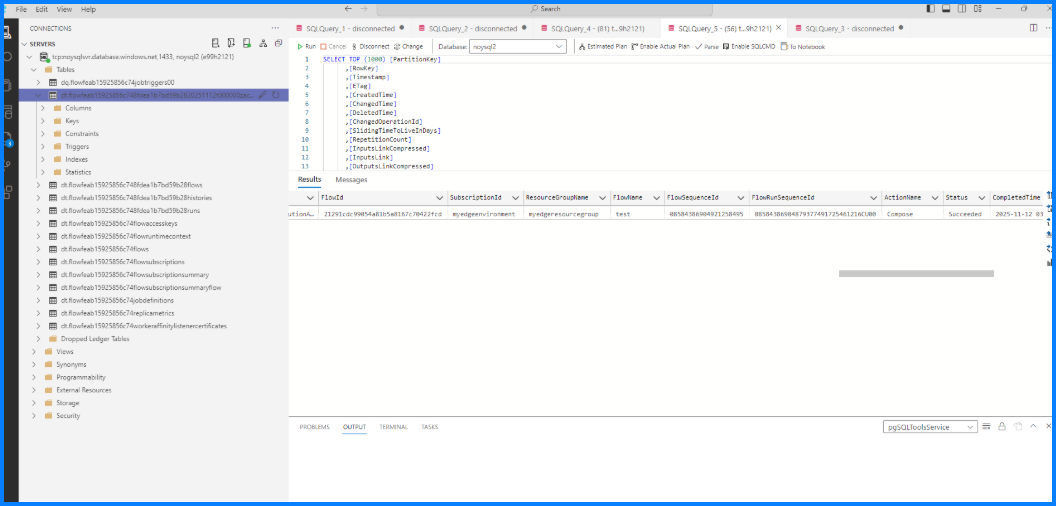Open the Source Control icon in activity bar
The image size is (1056, 506).
(x=8, y=165)
